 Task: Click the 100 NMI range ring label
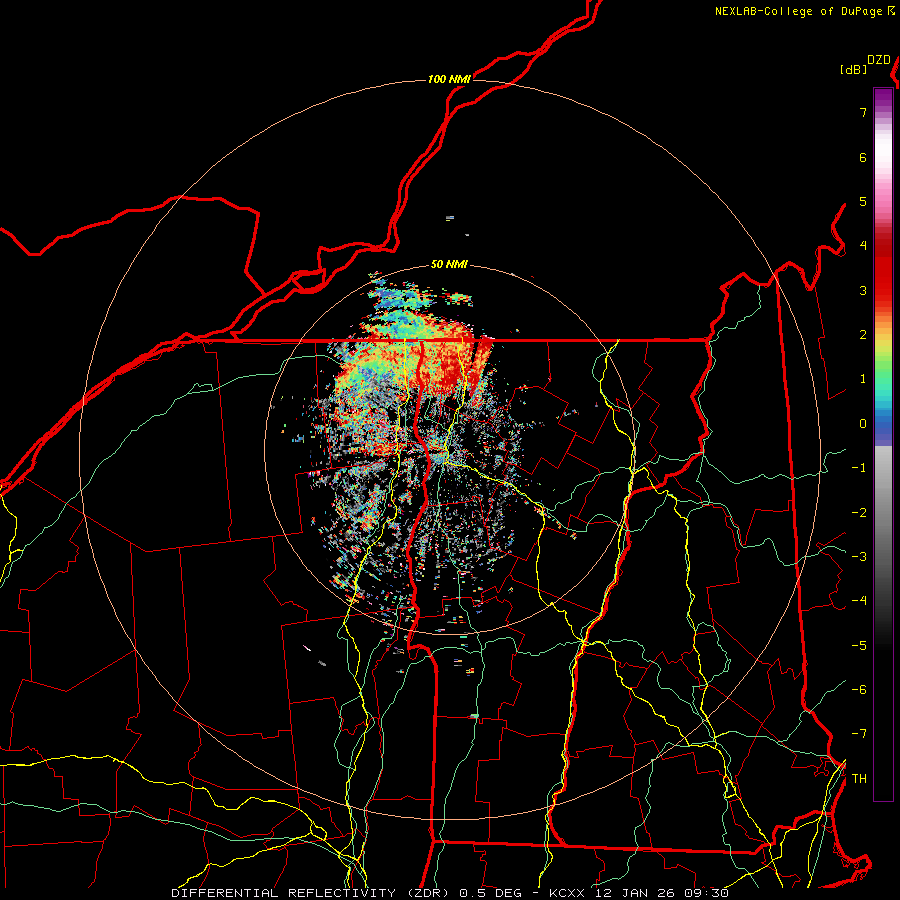pyautogui.click(x=449, y=79)
